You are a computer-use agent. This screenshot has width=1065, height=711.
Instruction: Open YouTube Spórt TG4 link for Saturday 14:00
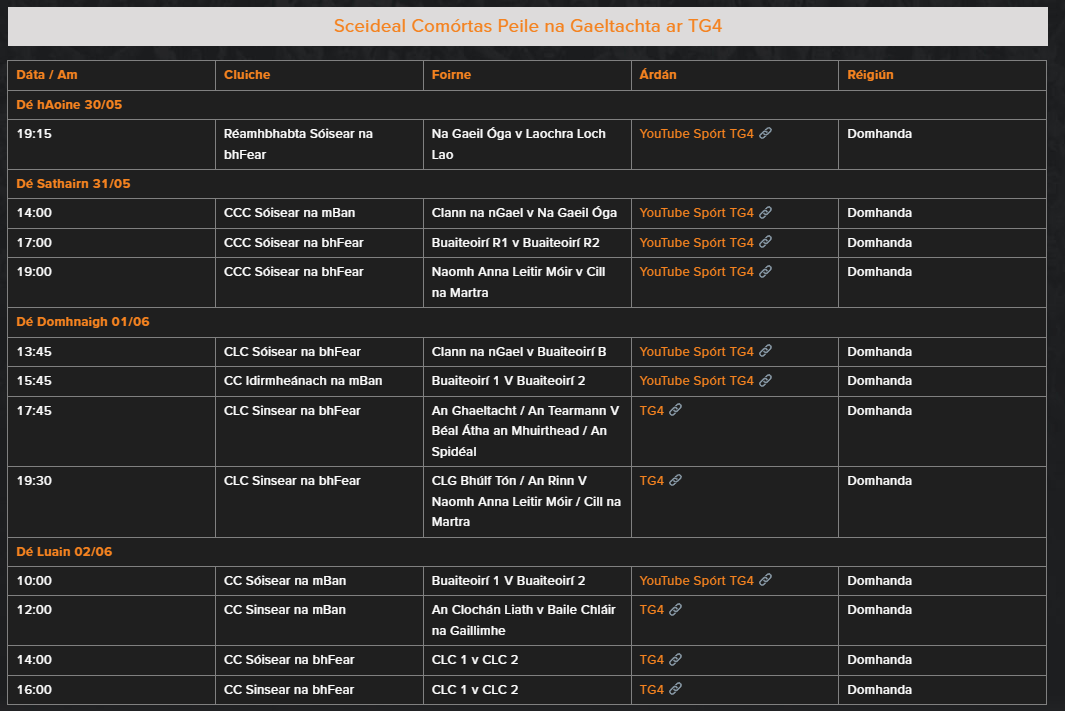click(696, 213)
